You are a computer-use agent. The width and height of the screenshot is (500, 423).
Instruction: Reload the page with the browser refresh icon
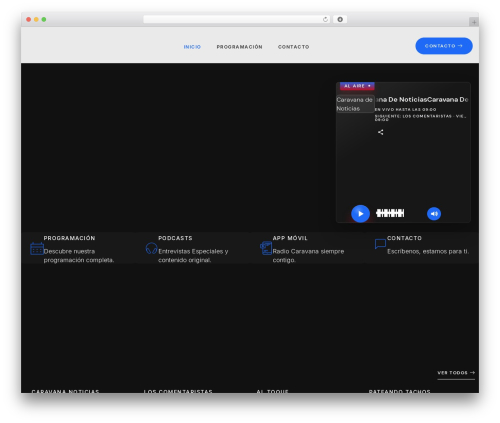pos(325,19)
